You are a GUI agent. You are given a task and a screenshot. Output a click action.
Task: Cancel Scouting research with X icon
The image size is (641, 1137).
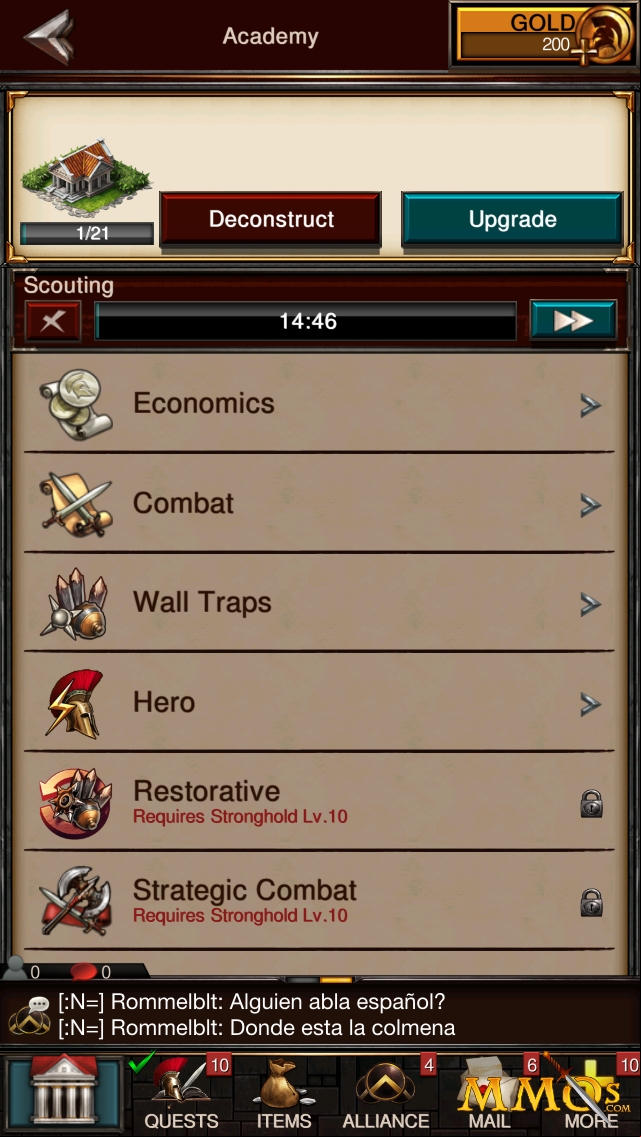(53, 321)
